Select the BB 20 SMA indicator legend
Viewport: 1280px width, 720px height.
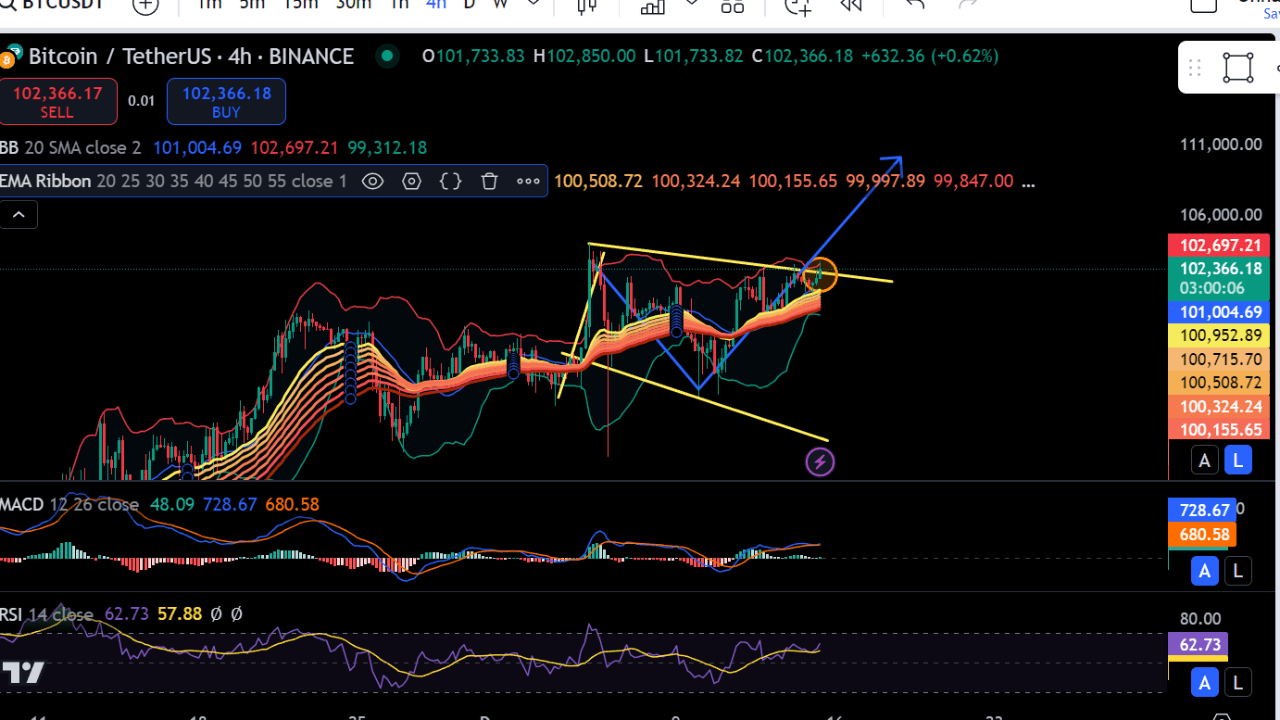(x=71, y=147)
